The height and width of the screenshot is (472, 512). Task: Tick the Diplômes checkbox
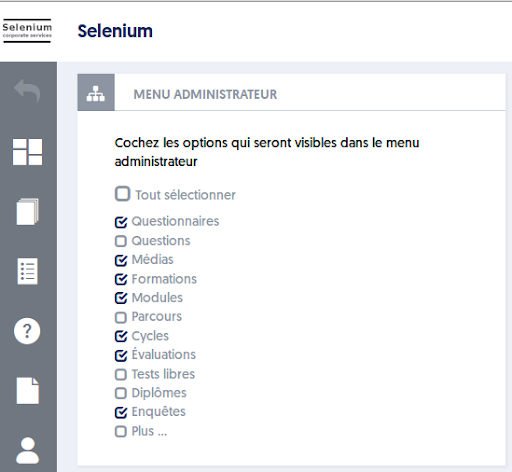(x=121, y=393)
